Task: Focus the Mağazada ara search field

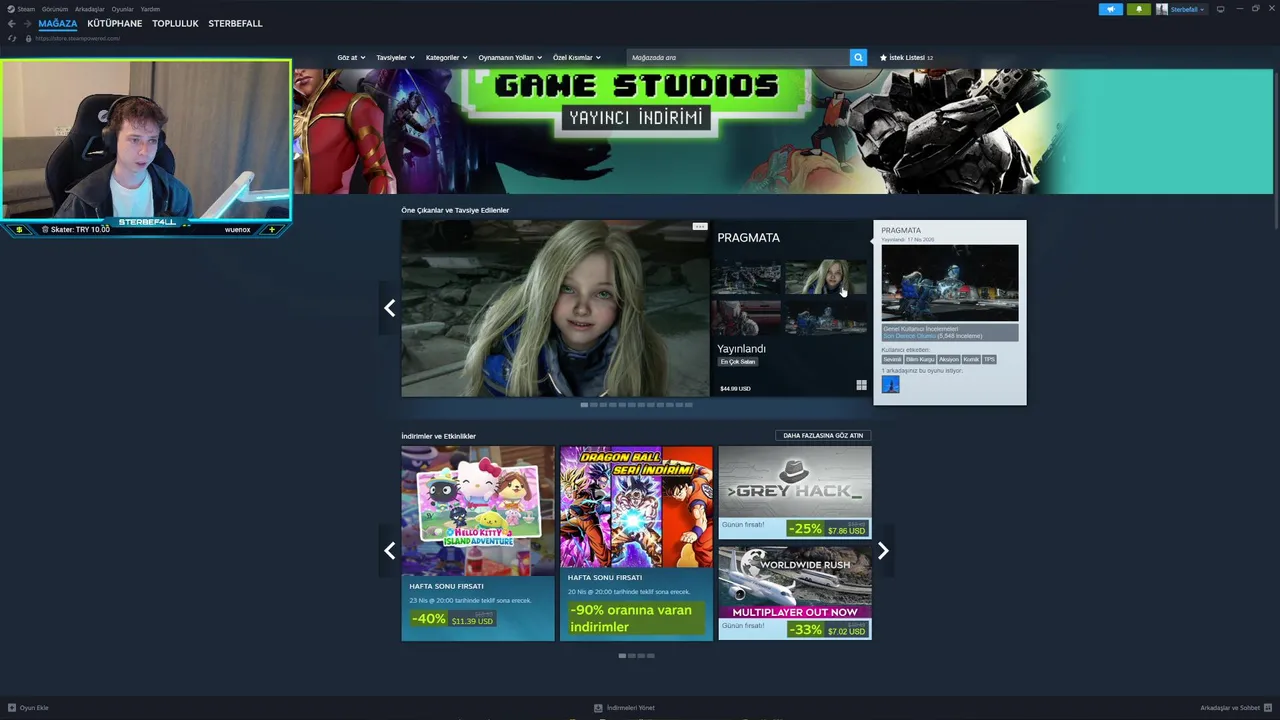Action: (x=738, y=58)
